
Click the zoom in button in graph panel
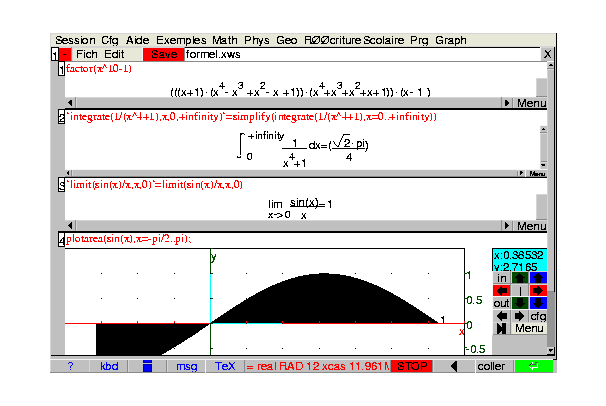(501, 278)
